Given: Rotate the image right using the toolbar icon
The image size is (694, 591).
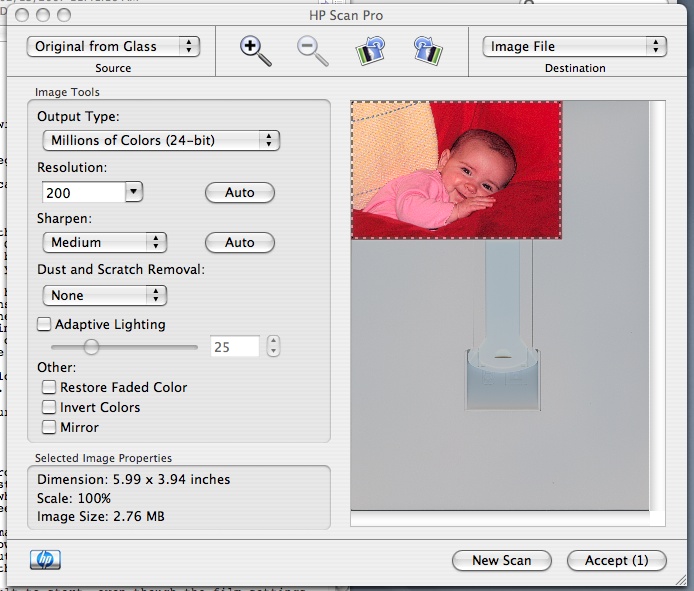Looking at the screenshot, I should [428, 50].
